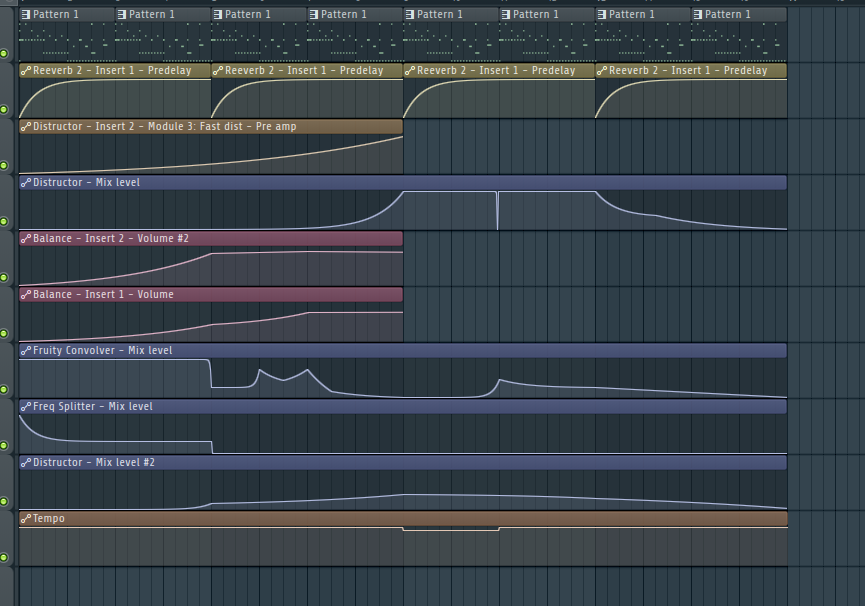
Task: Mute the Tempo automation track
Action: click(x=4, y=557)
